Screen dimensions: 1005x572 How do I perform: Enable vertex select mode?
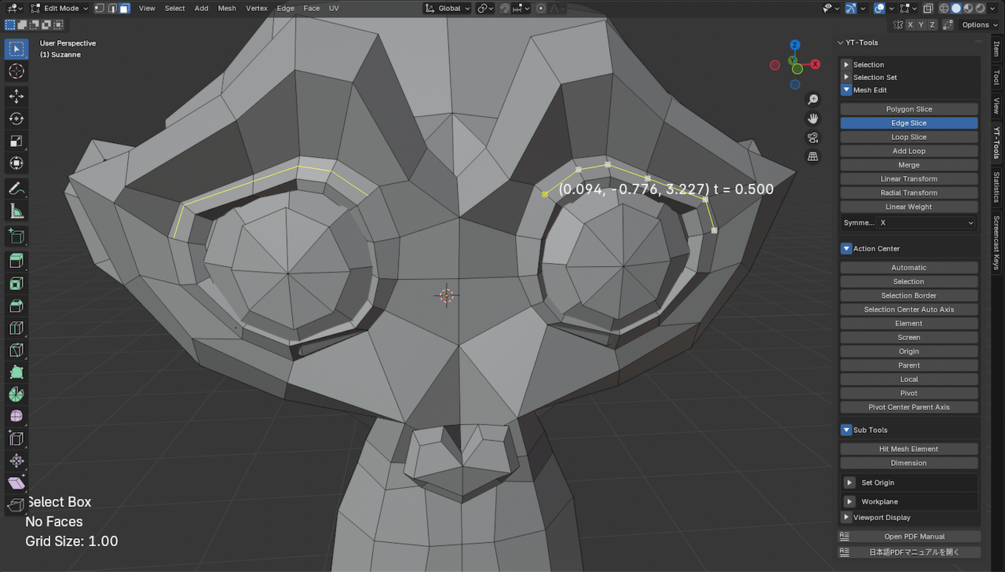[99, 8]
